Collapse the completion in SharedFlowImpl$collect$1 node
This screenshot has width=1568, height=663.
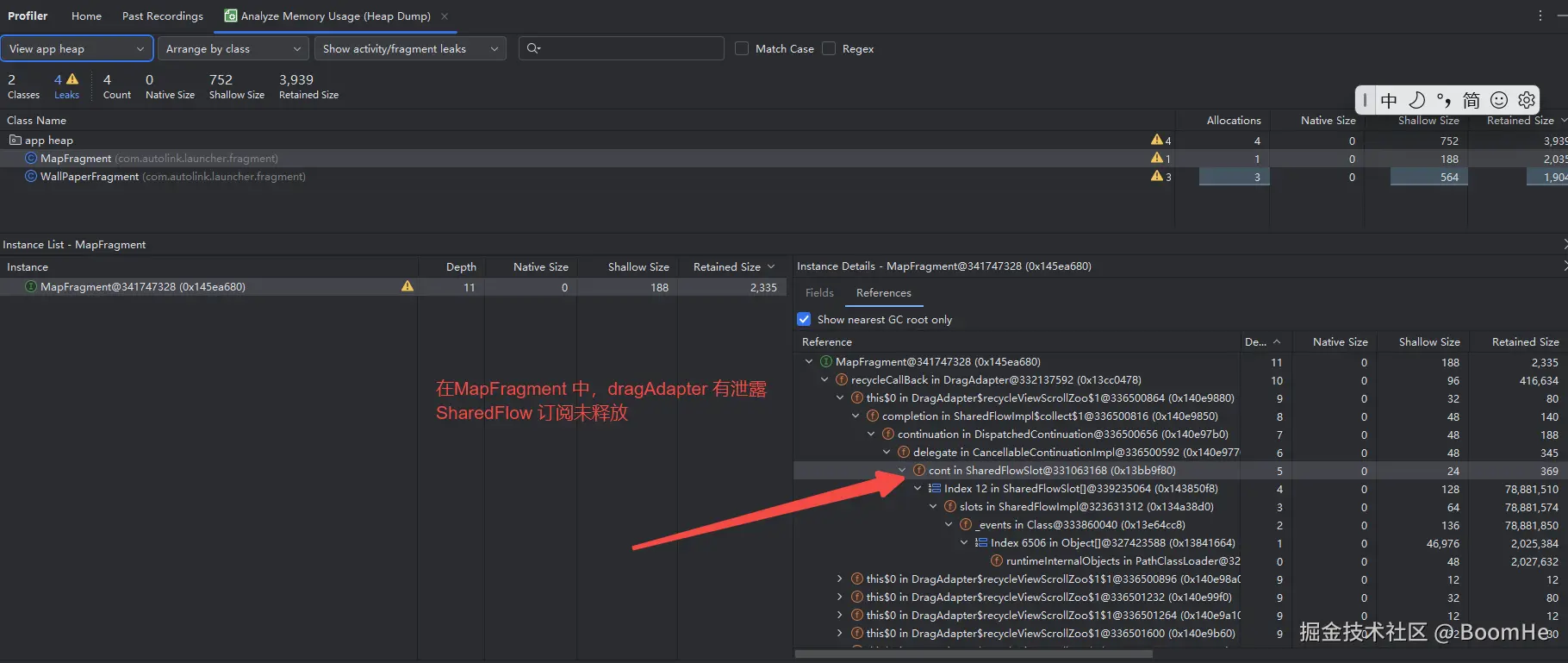point(856,416)
